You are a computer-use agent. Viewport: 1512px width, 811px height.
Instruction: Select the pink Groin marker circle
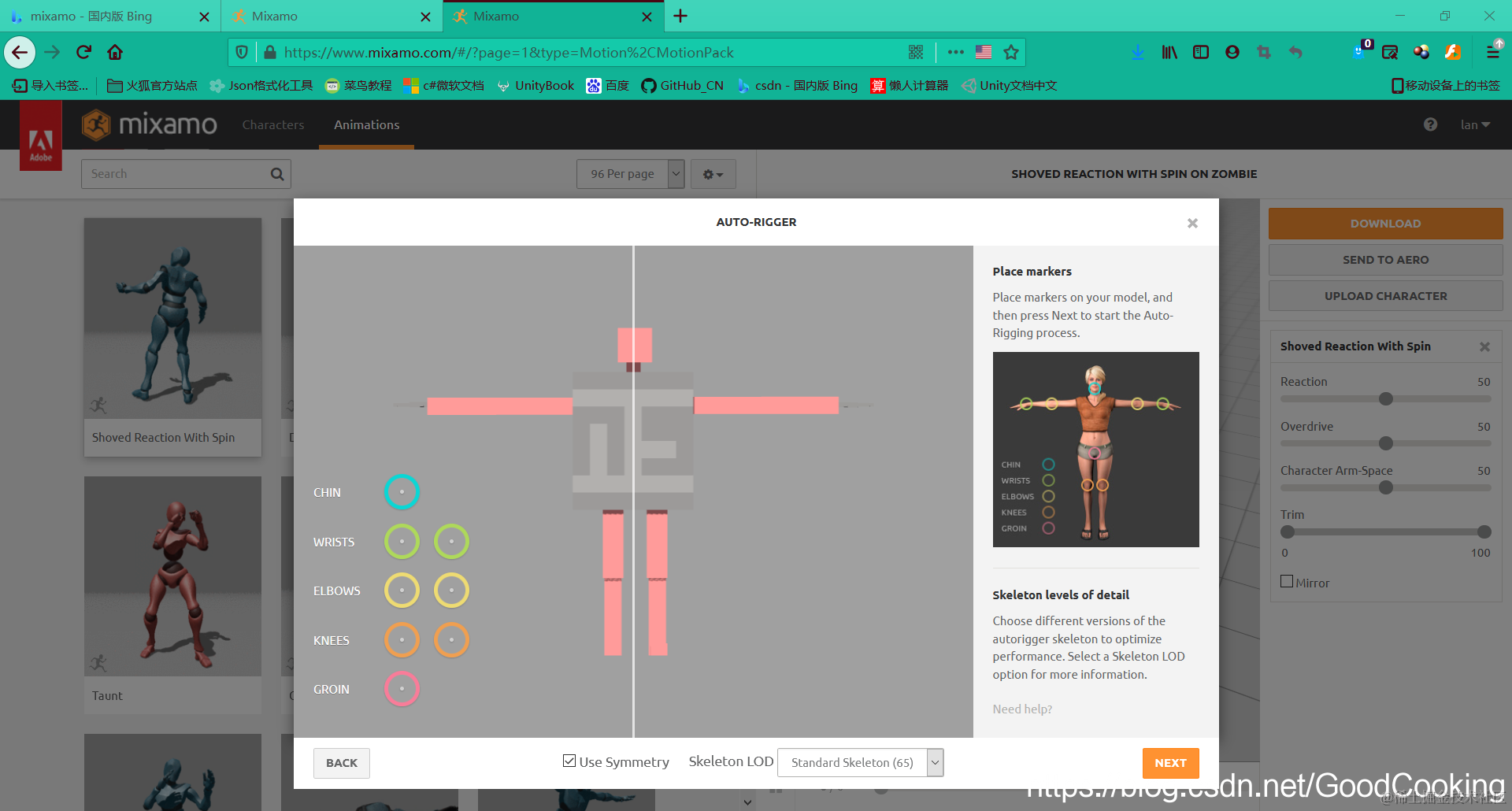pyautogui.click(x=402, y=689)
